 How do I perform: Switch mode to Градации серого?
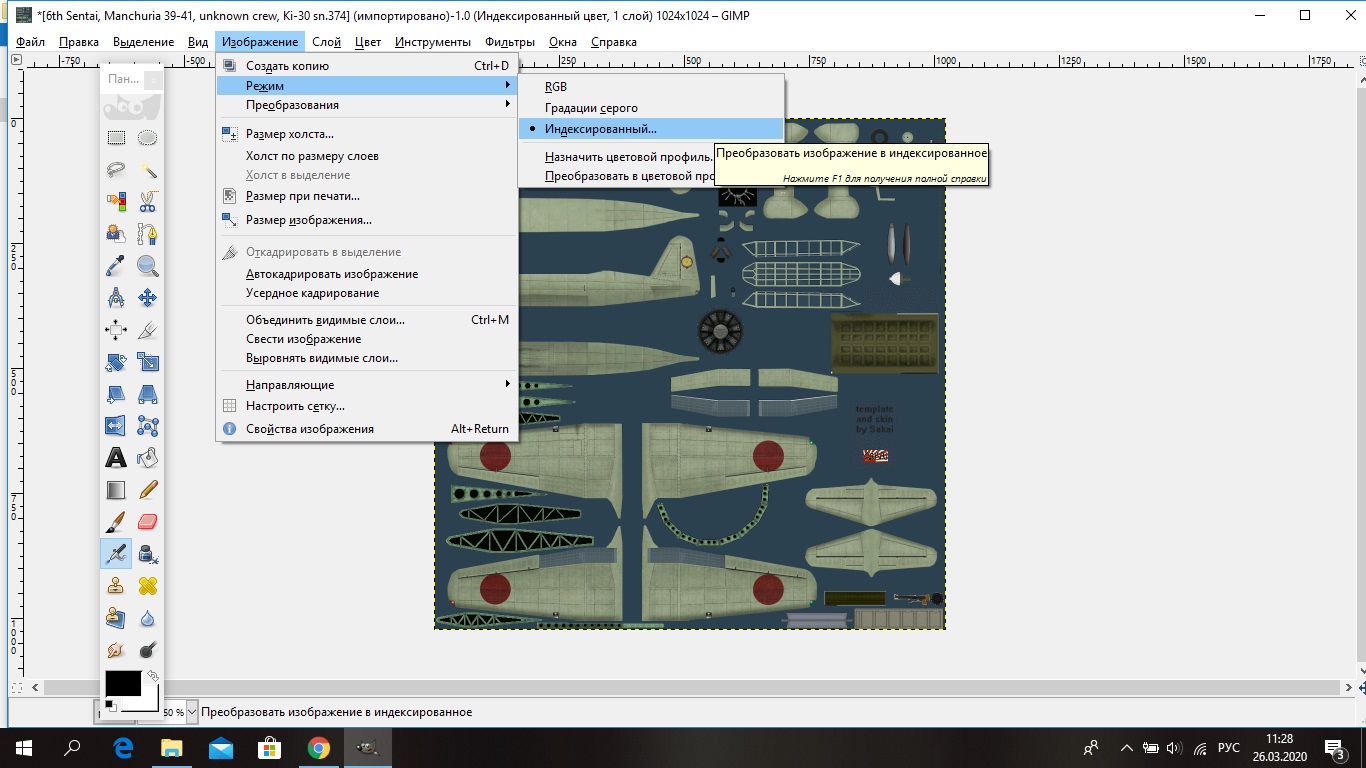pos(591,108)
